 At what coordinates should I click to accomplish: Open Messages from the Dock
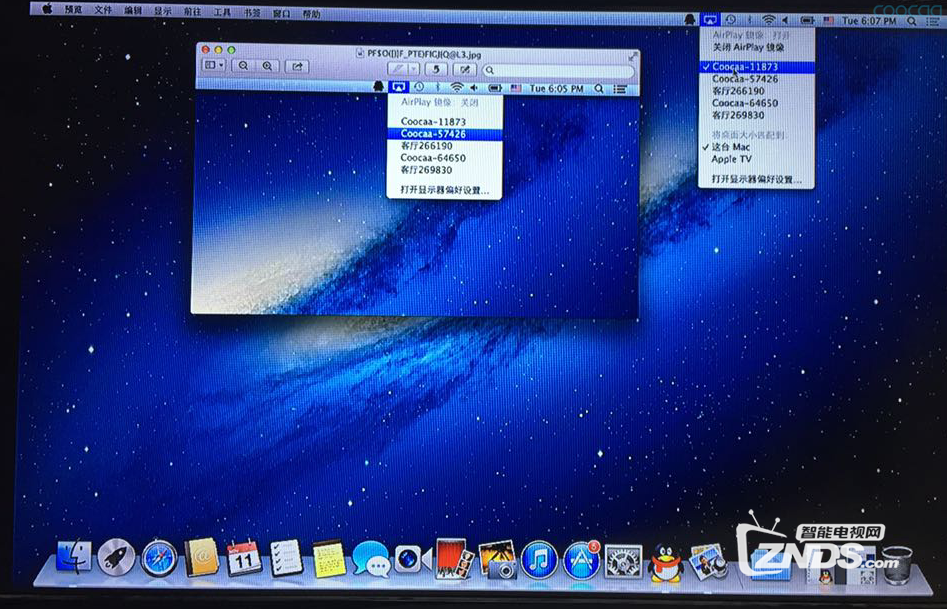[371, 559]
